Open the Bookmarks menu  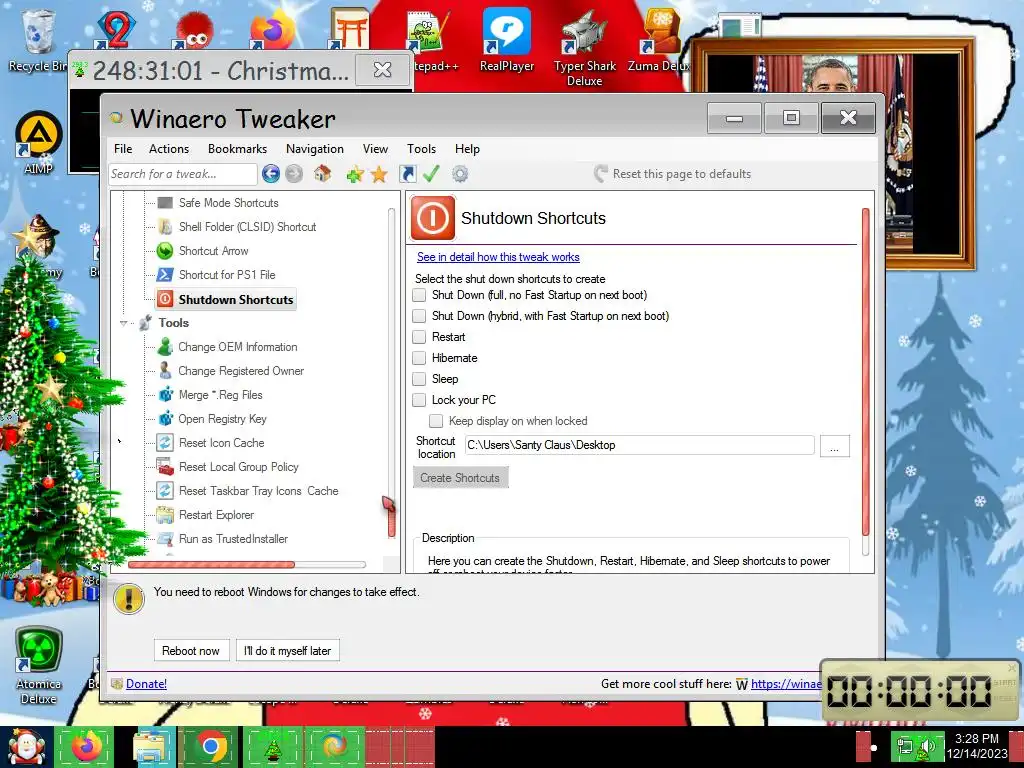[238, 149]
